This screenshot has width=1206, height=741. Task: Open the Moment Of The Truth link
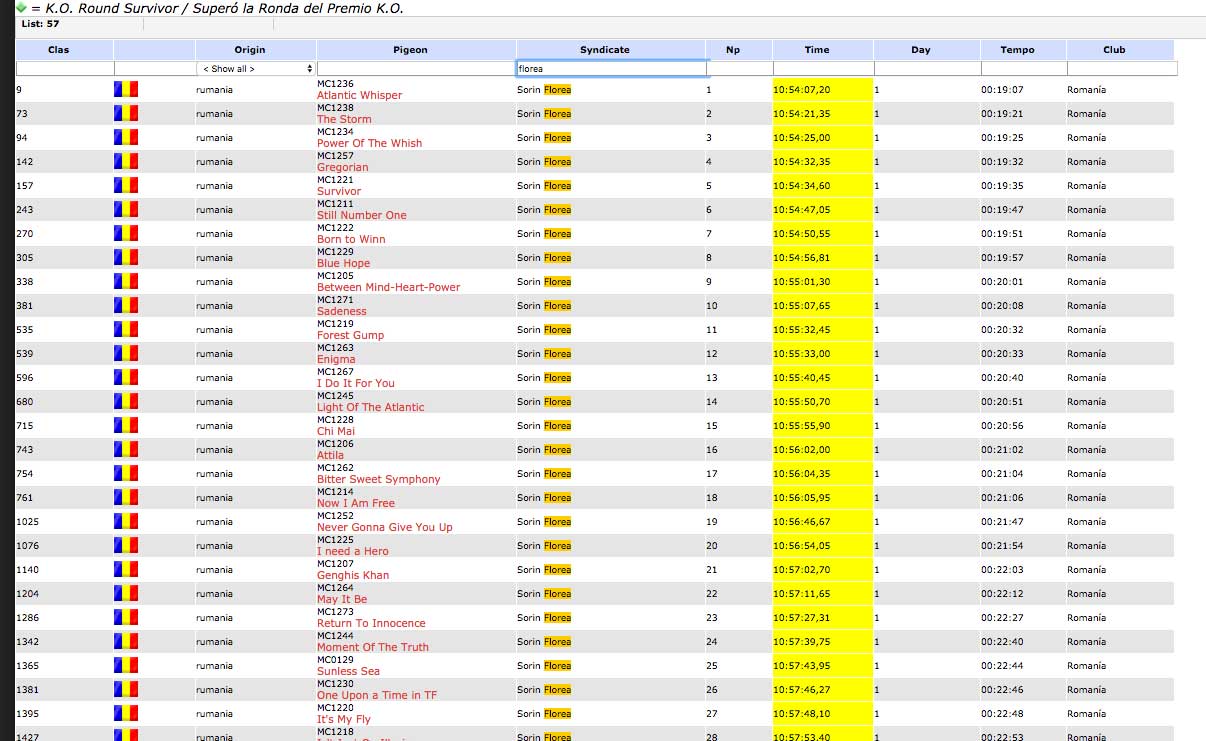coord(373,647)
